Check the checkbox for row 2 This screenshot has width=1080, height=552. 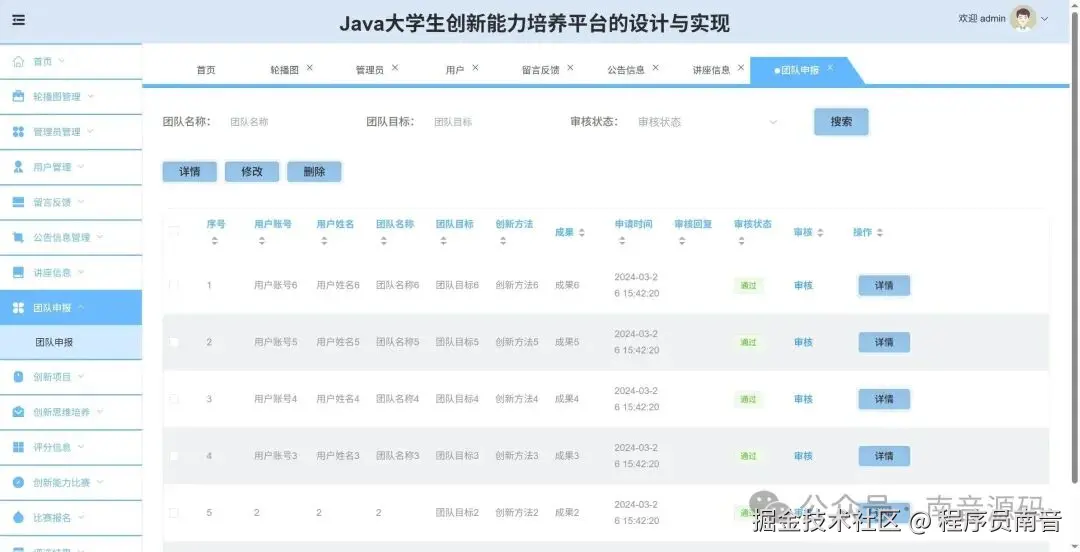(174, 342)
